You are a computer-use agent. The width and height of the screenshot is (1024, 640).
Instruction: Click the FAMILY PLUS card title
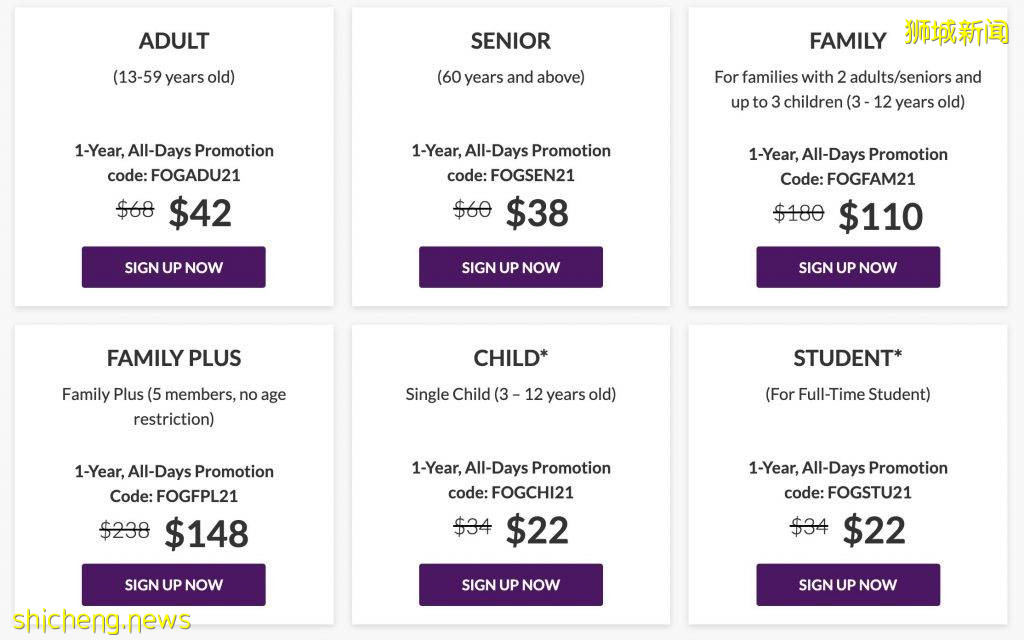(174, 358)
